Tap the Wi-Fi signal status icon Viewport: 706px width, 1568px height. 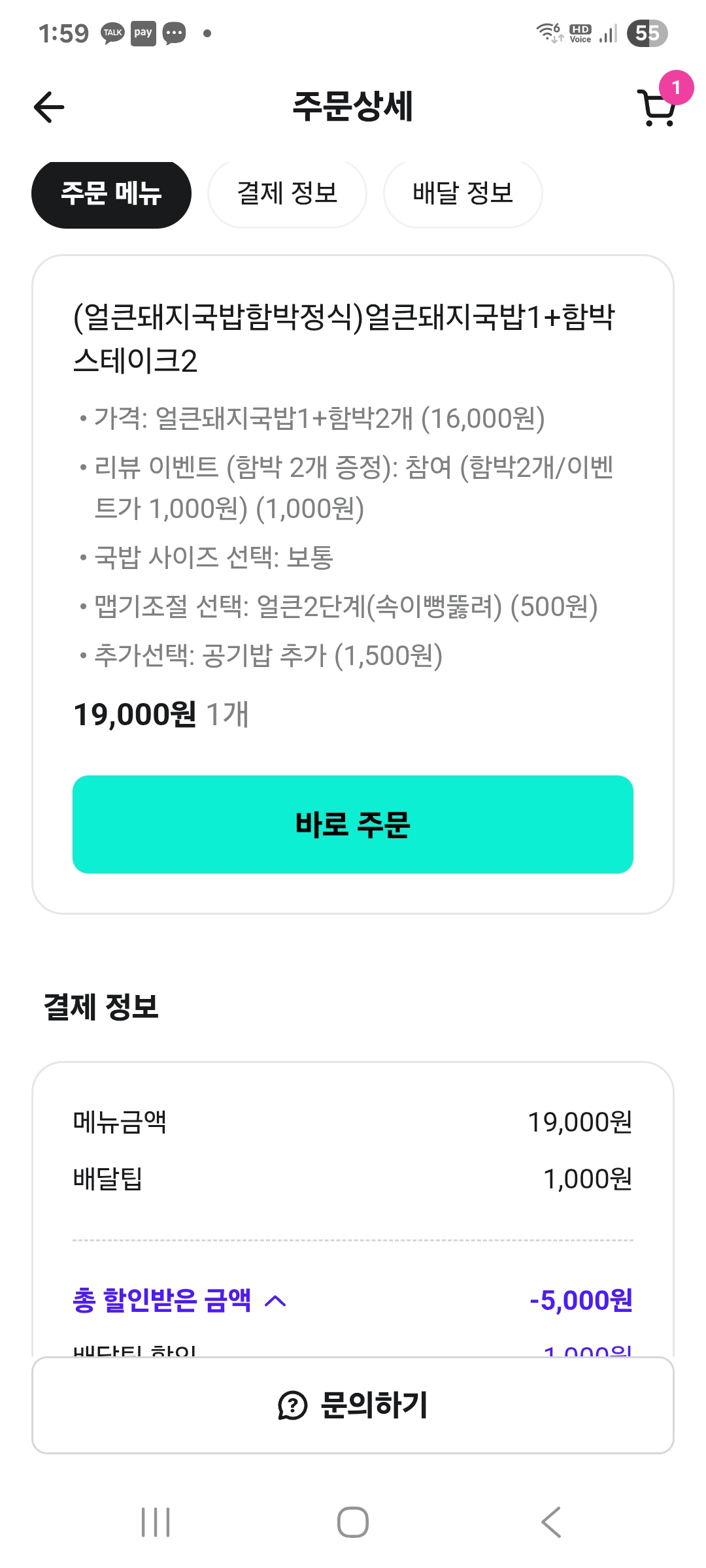[x=549, y=33]
